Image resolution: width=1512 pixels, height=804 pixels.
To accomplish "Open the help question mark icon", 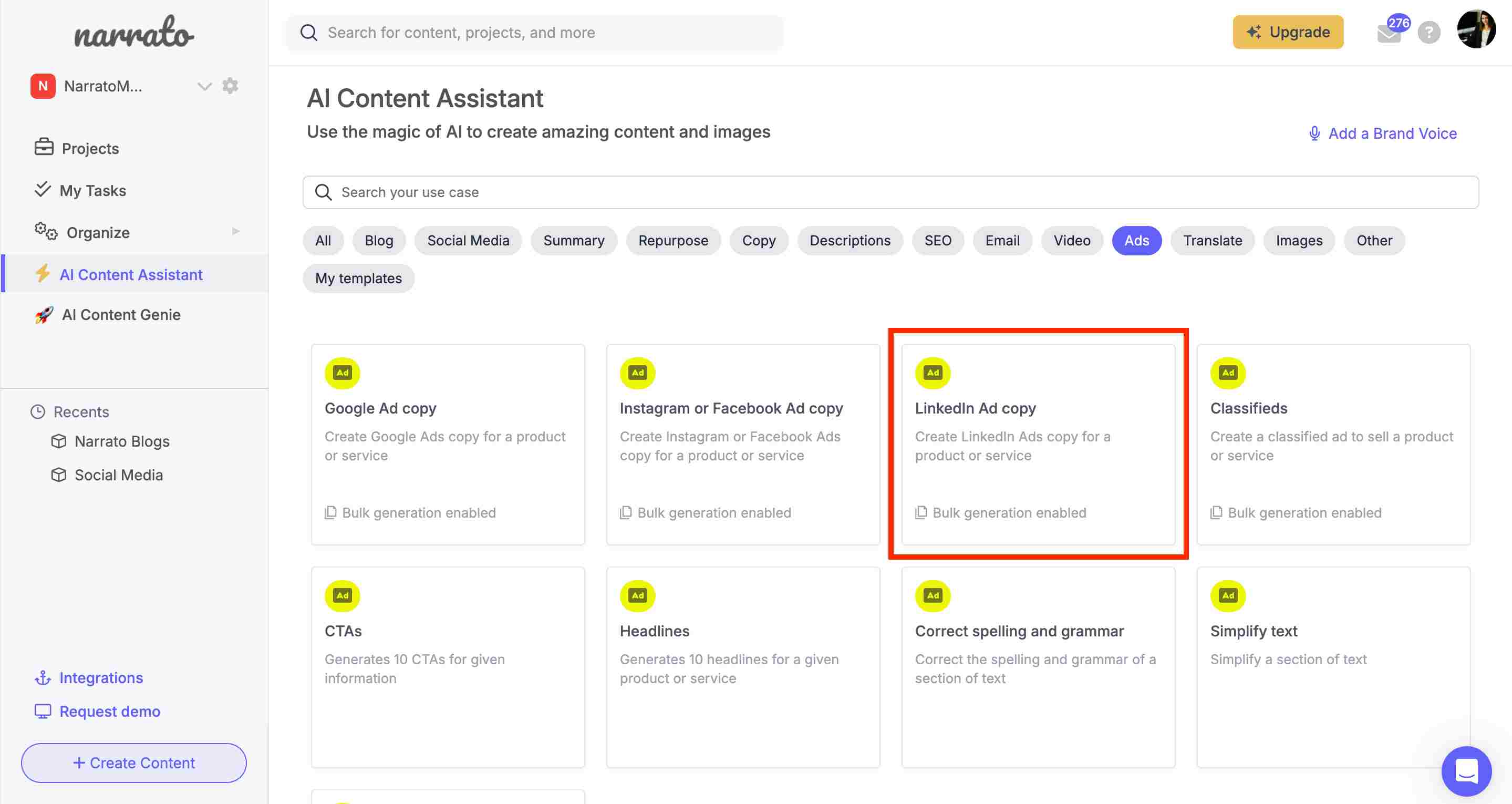I will [x=1428, y=32].
